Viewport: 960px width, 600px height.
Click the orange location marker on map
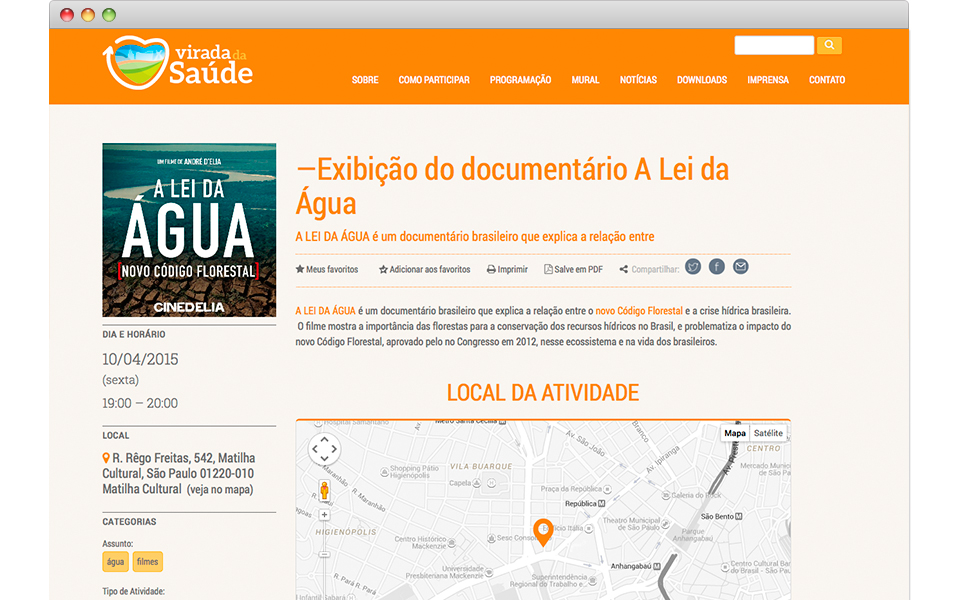[x=543, y=531]
